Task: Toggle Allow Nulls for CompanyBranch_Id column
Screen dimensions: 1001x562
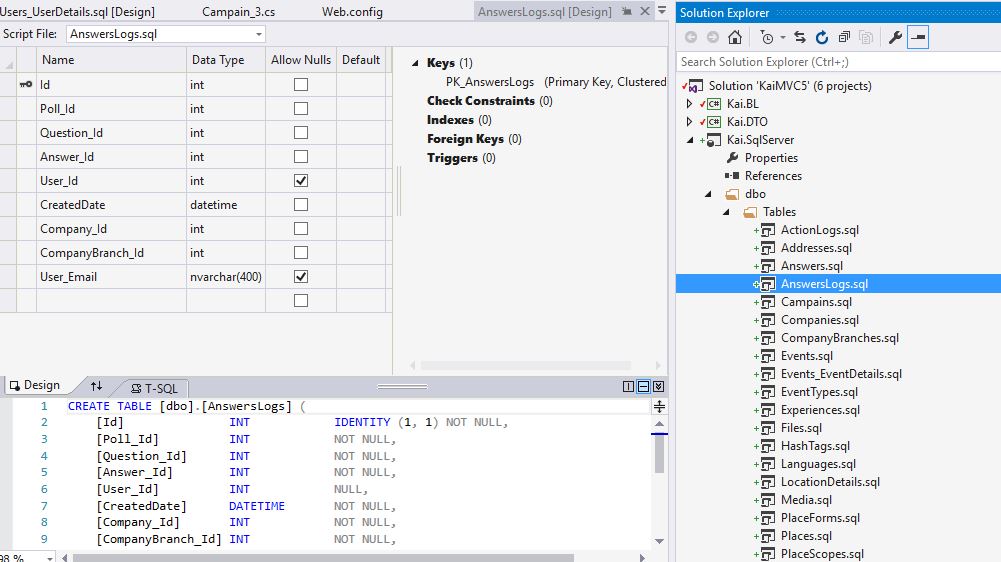Action: click(x=301, y=252)
